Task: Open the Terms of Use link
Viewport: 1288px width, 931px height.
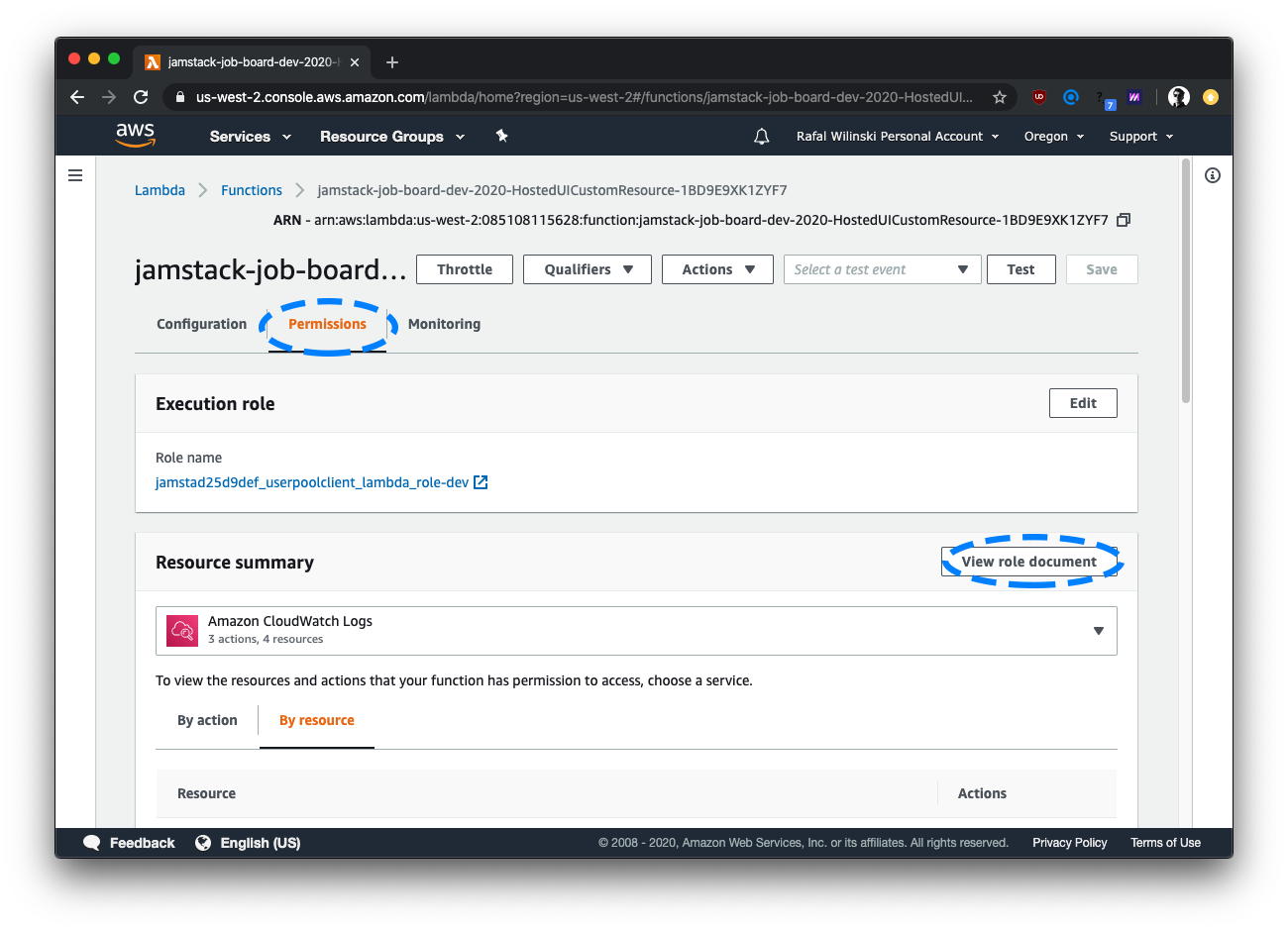Action: click(1165, 843)
